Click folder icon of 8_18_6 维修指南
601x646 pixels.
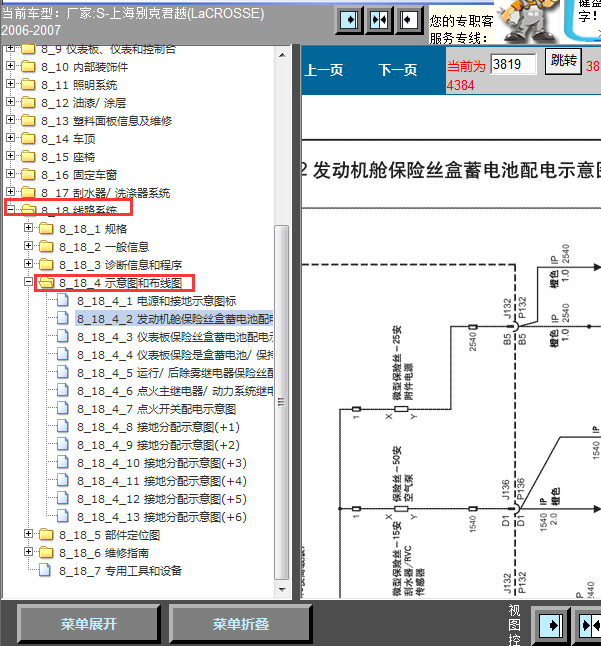[46, 553]
